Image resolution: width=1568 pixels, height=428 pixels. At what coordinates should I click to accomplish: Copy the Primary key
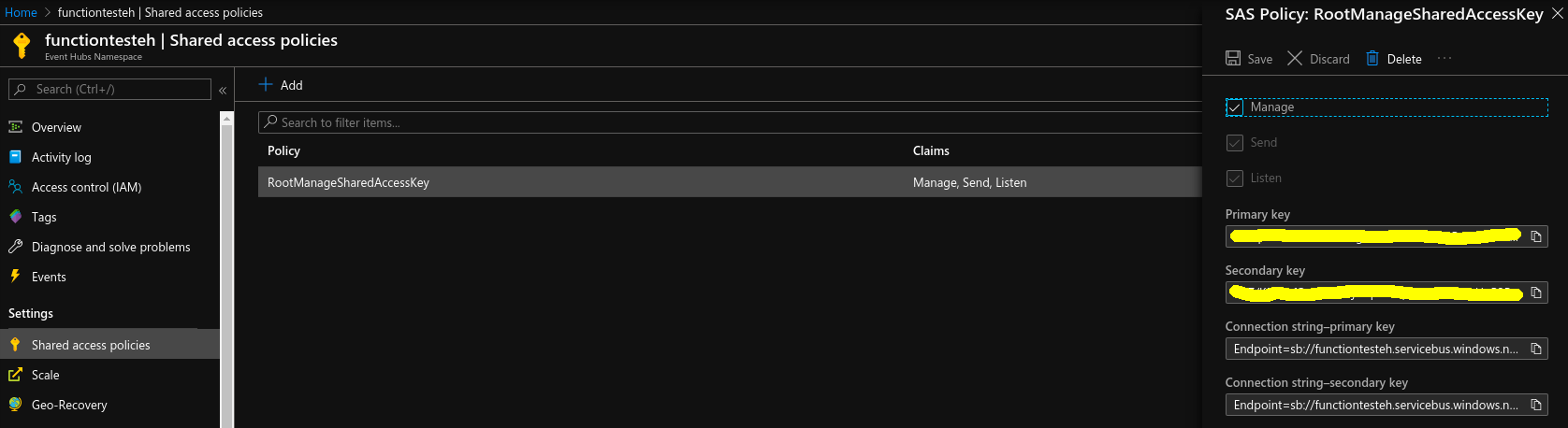point(1536,236)
